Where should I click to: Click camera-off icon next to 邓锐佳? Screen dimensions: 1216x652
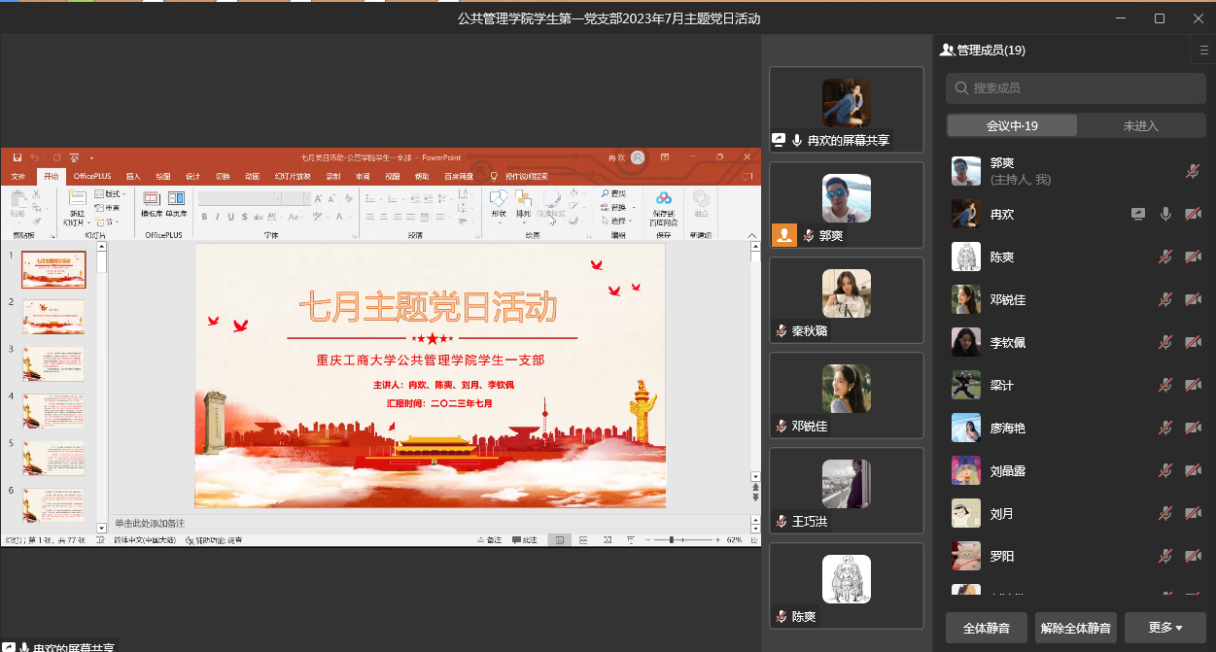(x=1192, y=300)
